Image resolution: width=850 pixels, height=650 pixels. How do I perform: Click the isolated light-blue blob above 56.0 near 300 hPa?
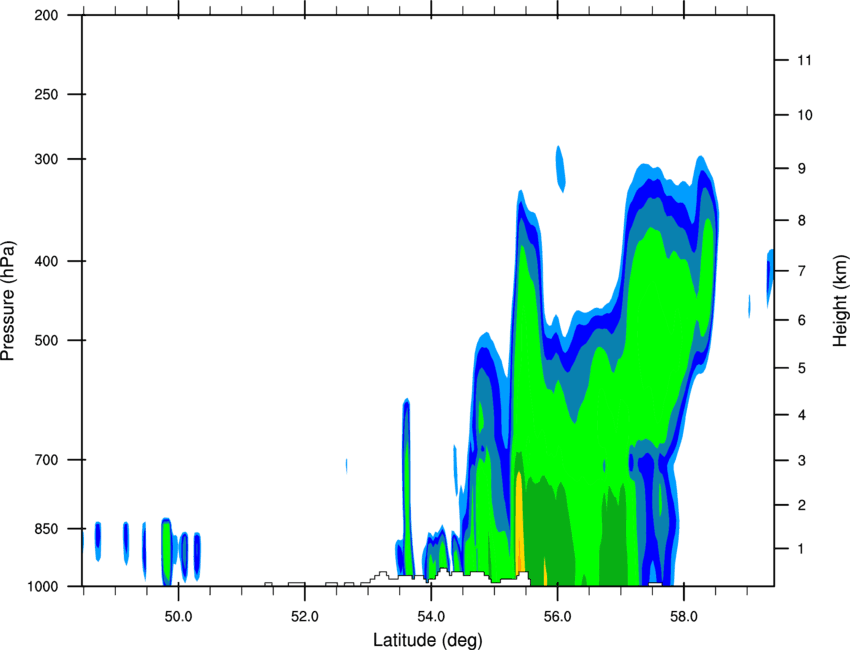pos(561,169)
